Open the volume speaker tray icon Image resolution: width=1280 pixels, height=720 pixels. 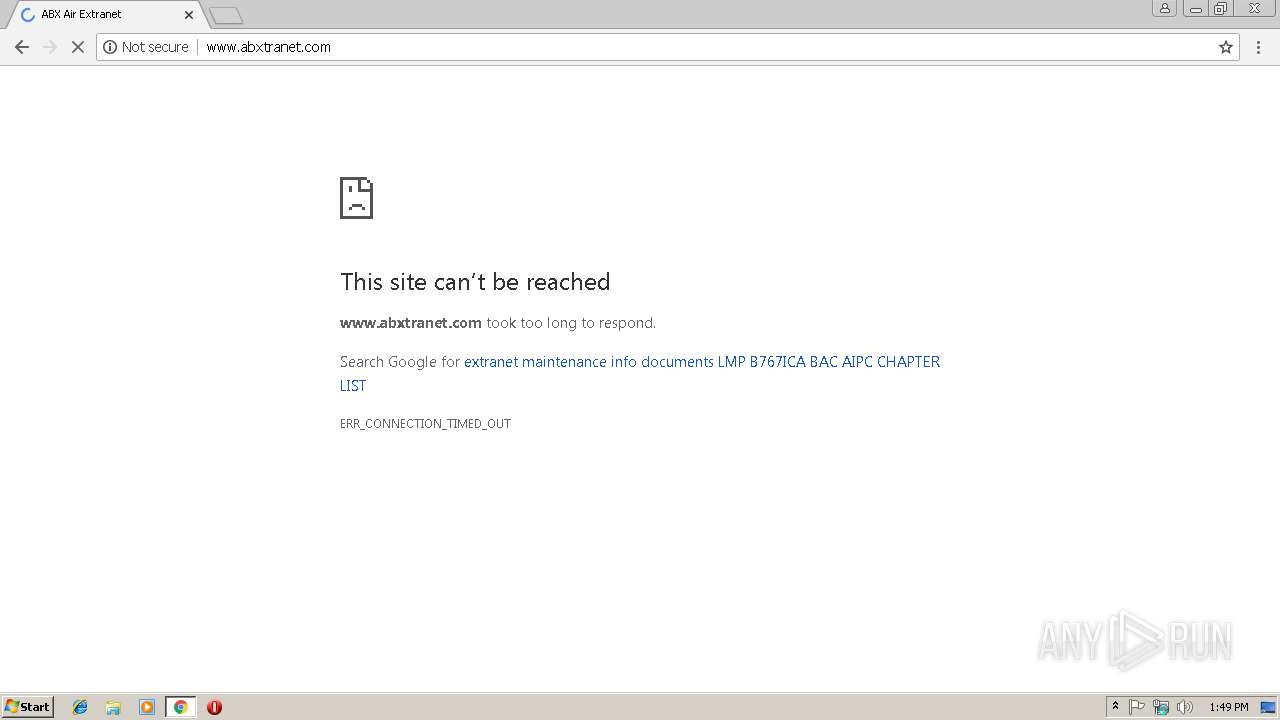coord(1185,707)
